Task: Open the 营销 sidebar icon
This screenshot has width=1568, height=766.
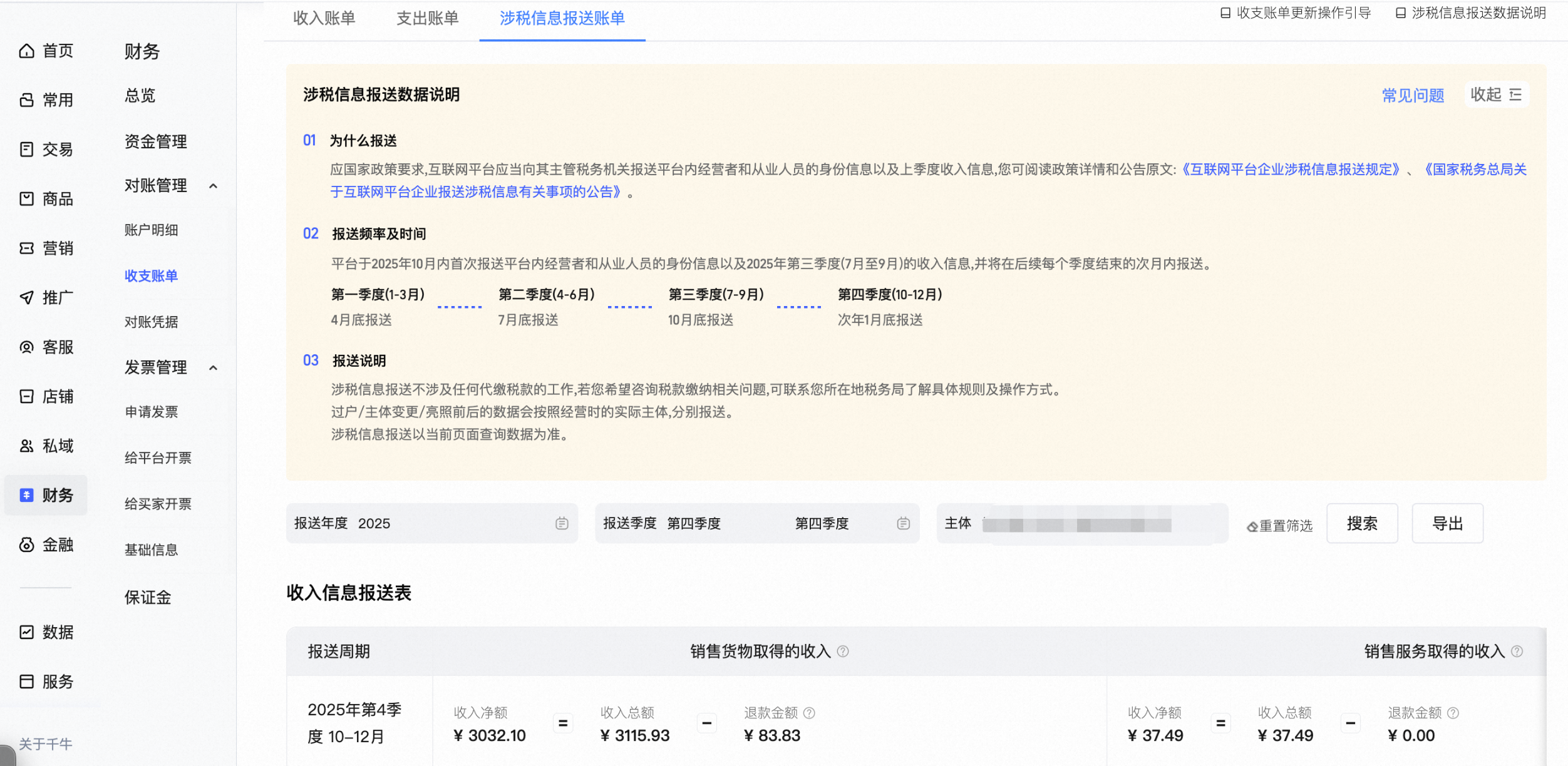Action: (26, 248)
